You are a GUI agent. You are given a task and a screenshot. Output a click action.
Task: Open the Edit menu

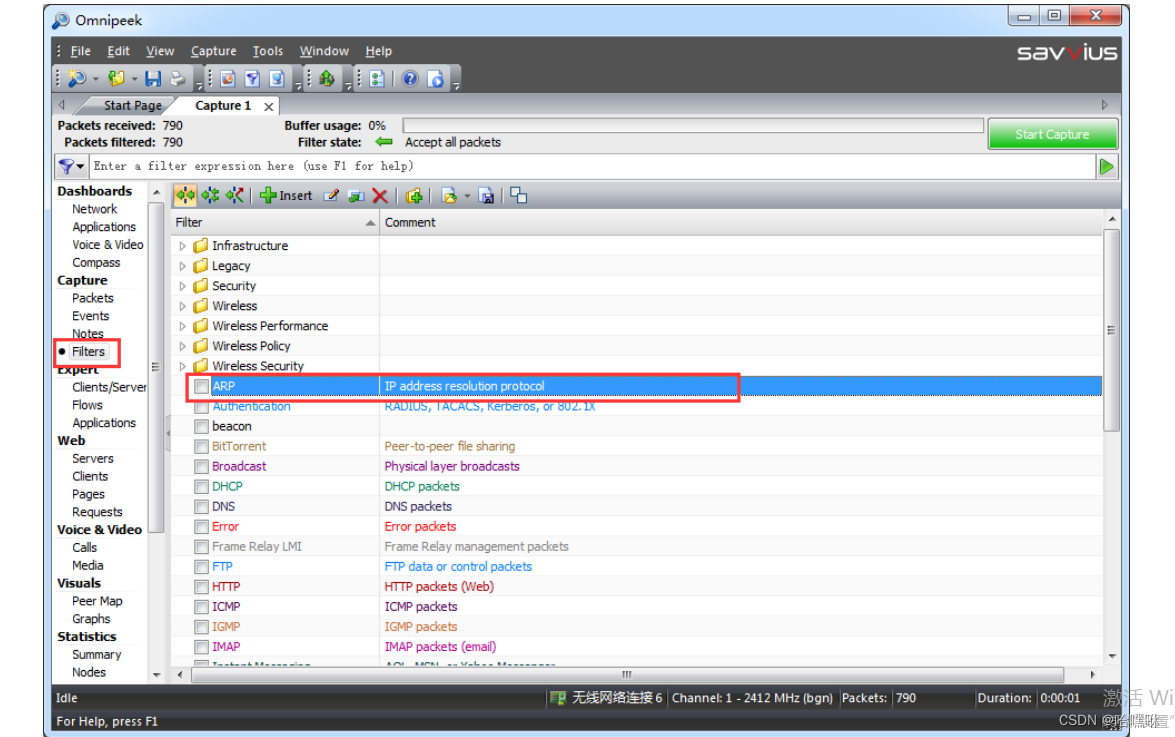[x=118, y=51]
